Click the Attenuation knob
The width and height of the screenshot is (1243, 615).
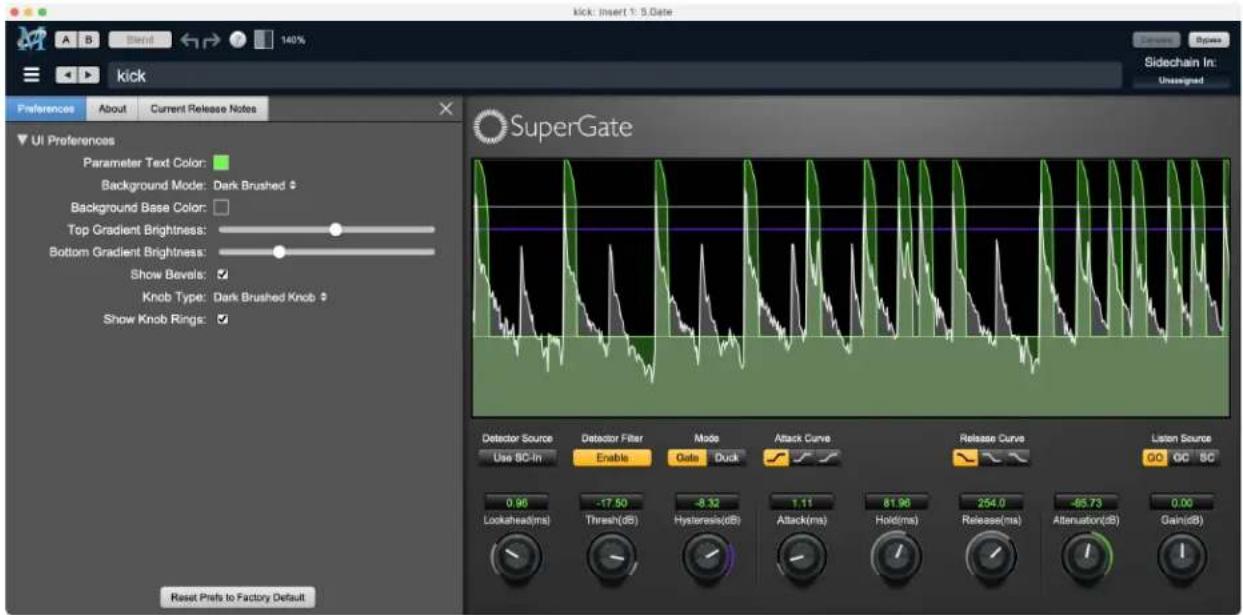1087,557
